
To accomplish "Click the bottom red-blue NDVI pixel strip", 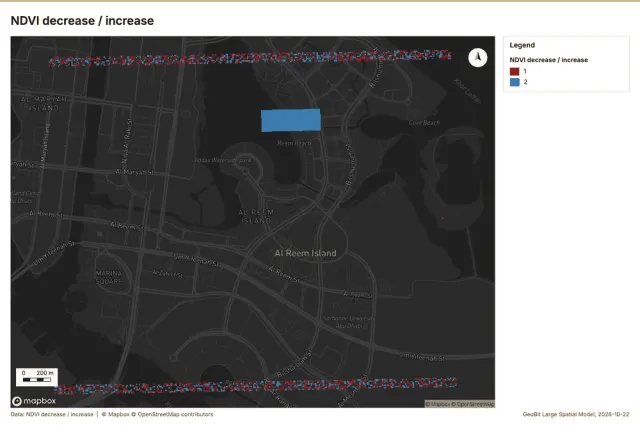I will click(x=256, y=386).
